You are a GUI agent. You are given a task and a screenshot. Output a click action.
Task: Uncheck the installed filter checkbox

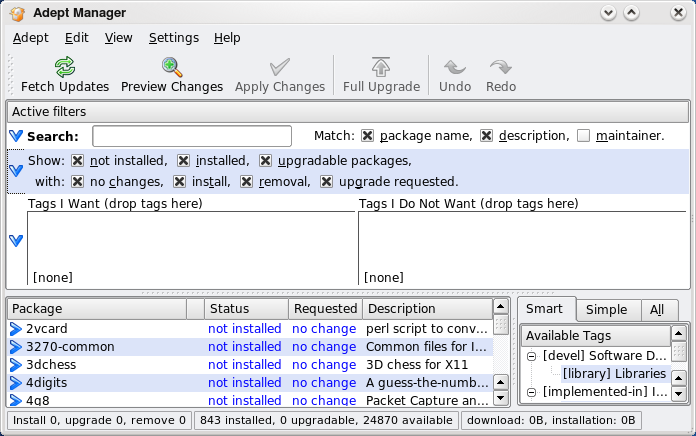(x=183, y=161)
